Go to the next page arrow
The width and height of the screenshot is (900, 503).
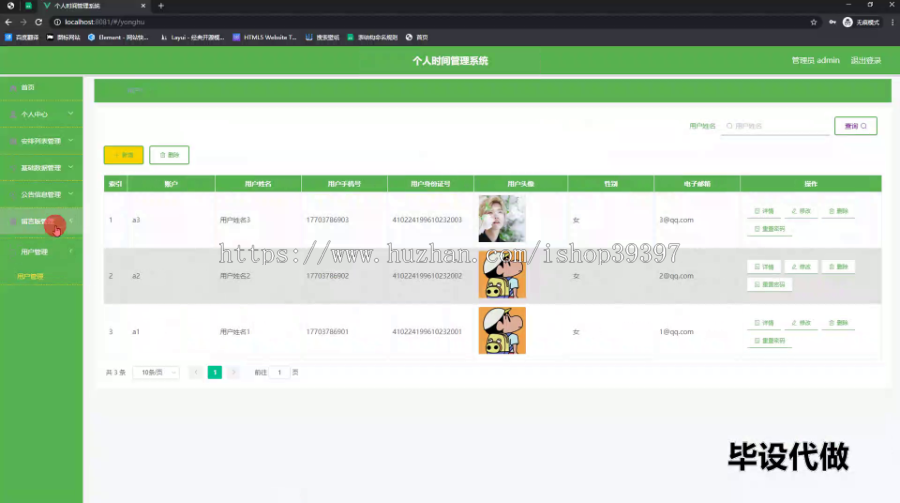(234, 373)
